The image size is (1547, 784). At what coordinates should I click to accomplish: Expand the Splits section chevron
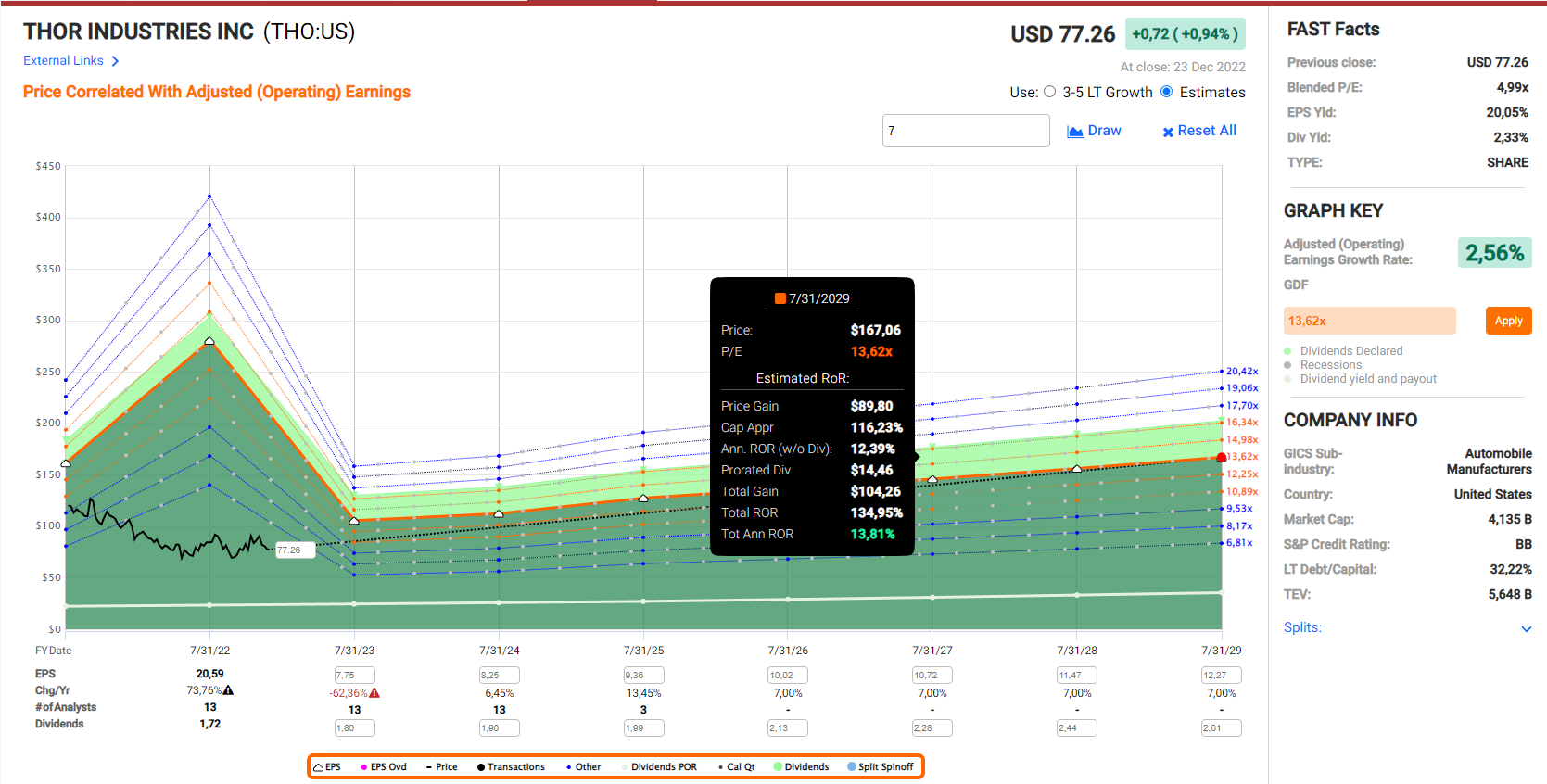coord(1527,629)
